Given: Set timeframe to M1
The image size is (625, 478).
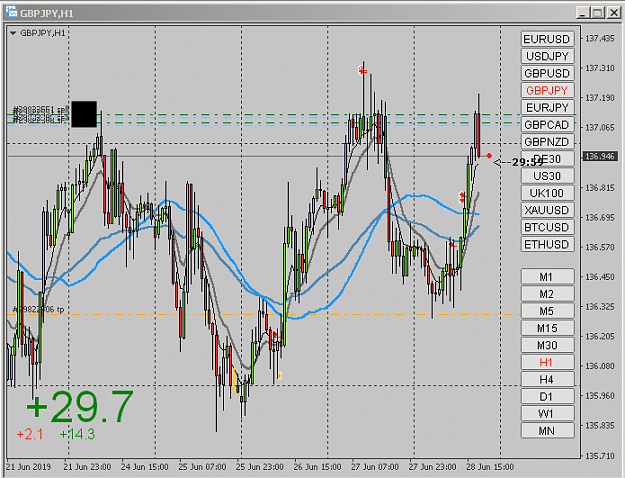Looking at the screenshot, I should (x=547, y=277).
